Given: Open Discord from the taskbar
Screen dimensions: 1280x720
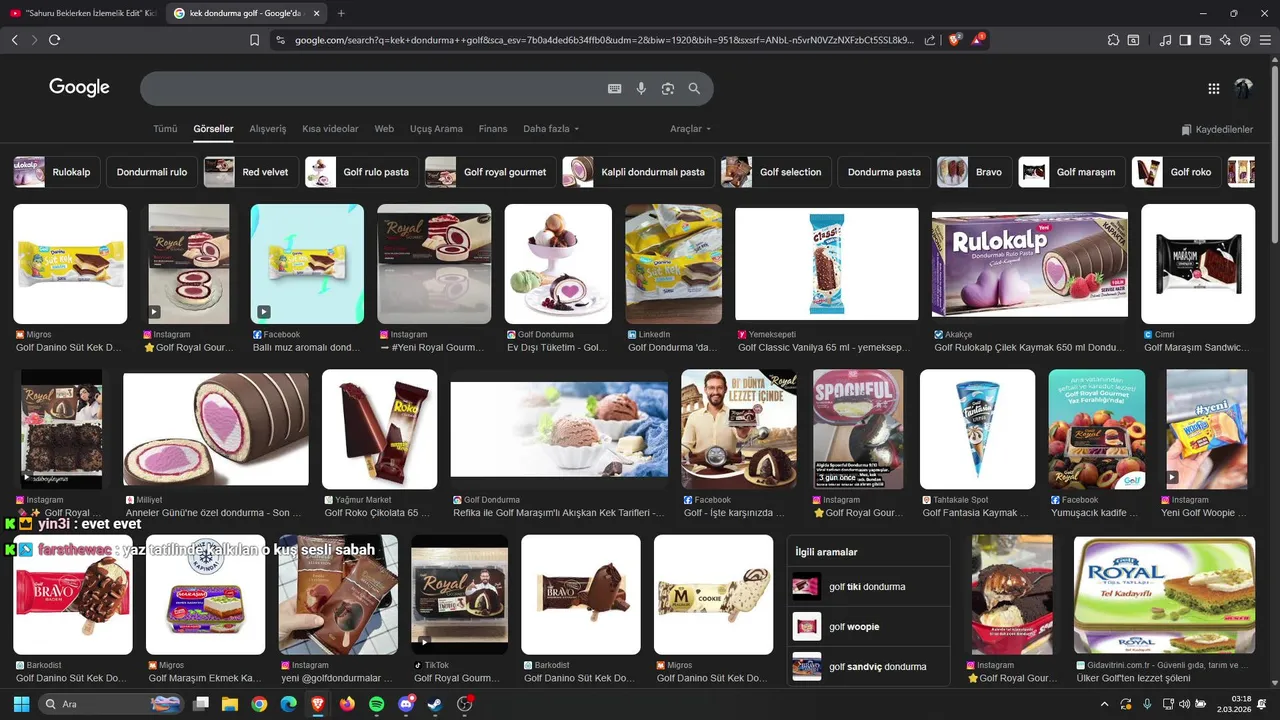Looking at the screenshot, I should pos(406,704).
